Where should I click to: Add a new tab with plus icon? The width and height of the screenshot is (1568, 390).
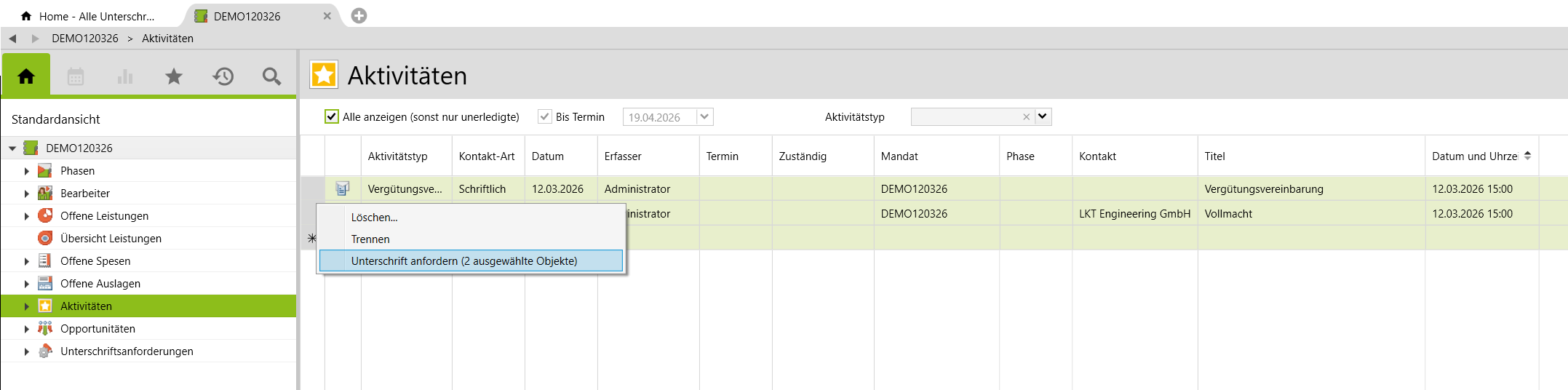(x=359, y=16)
